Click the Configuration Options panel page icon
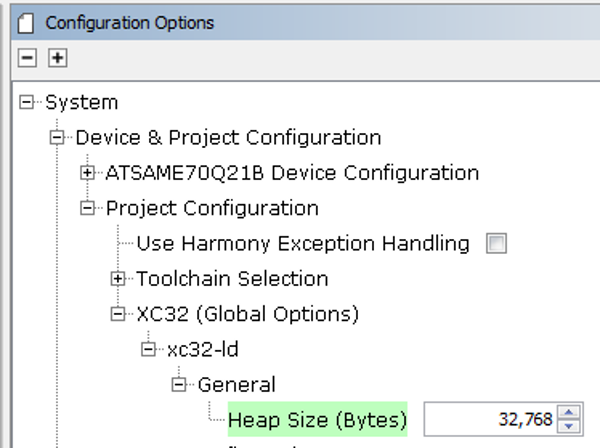 (x=26, y=23)
